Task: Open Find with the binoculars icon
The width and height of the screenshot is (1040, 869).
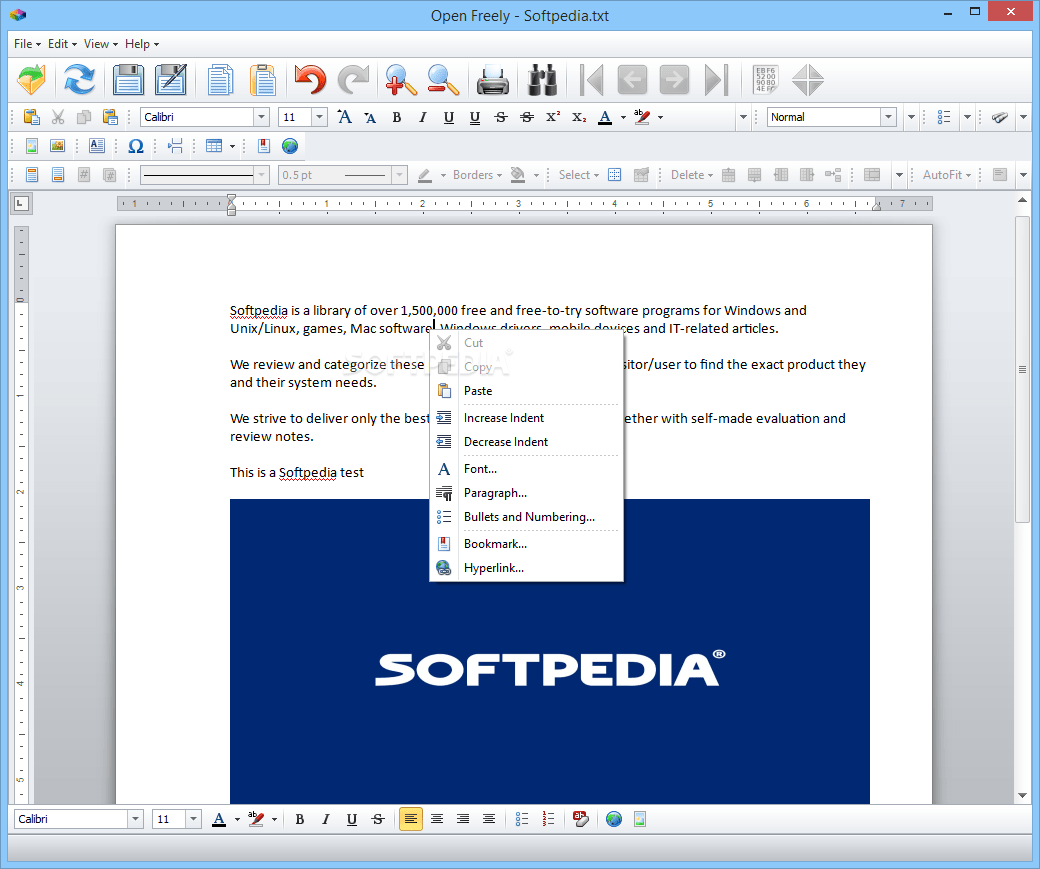Action: coord(542,80)
